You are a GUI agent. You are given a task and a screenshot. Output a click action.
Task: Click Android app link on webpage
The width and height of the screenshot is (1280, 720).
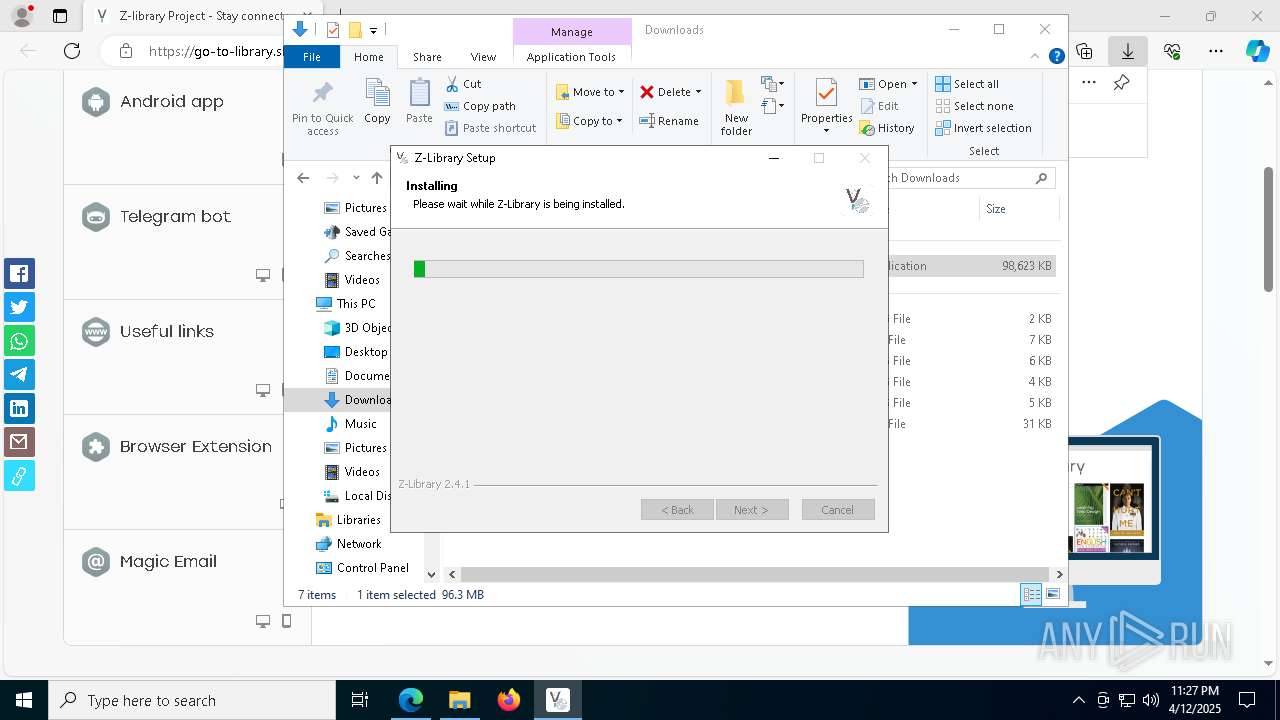[x=172, y=101]
